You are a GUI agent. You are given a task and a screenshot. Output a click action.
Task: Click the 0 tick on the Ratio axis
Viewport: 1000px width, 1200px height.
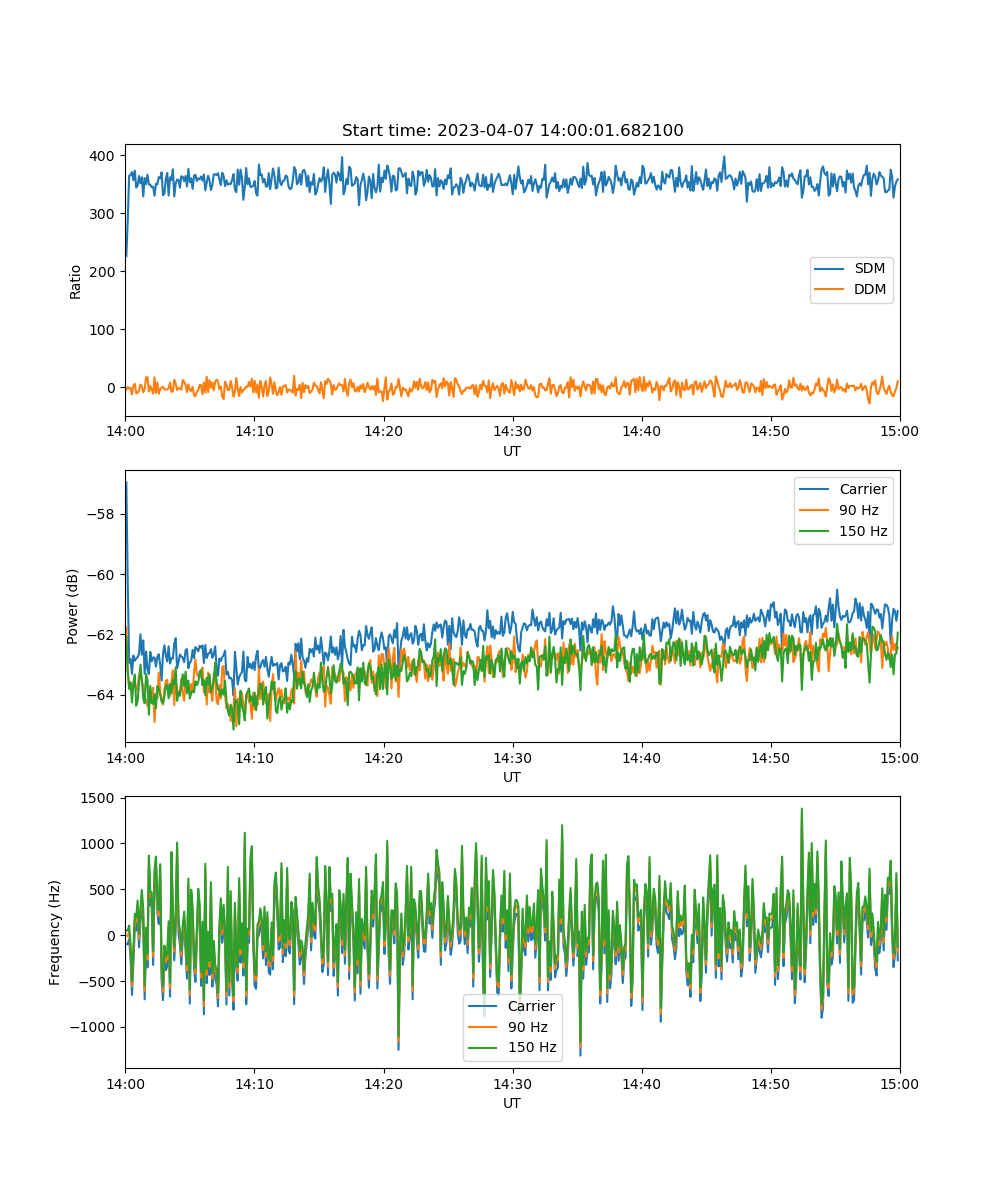pos(113,388)
